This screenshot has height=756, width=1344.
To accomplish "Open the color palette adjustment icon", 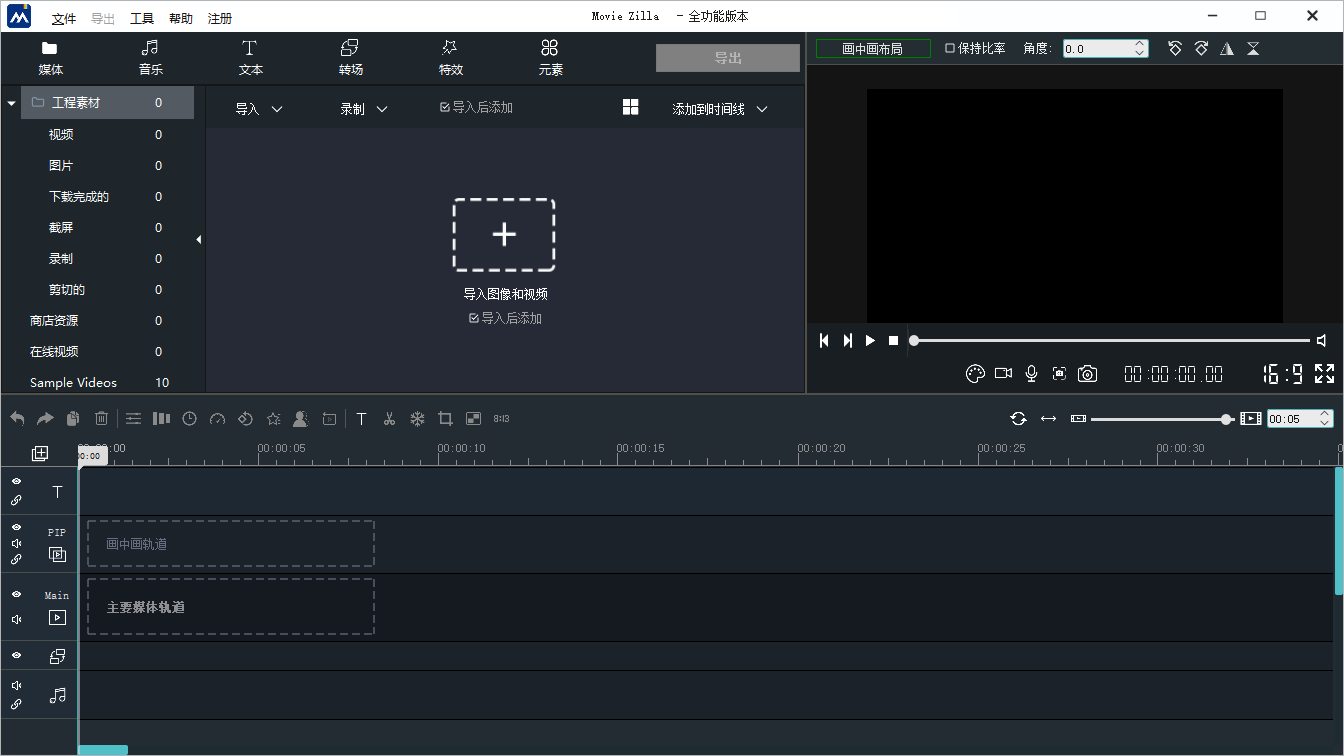I will (975, 373).
